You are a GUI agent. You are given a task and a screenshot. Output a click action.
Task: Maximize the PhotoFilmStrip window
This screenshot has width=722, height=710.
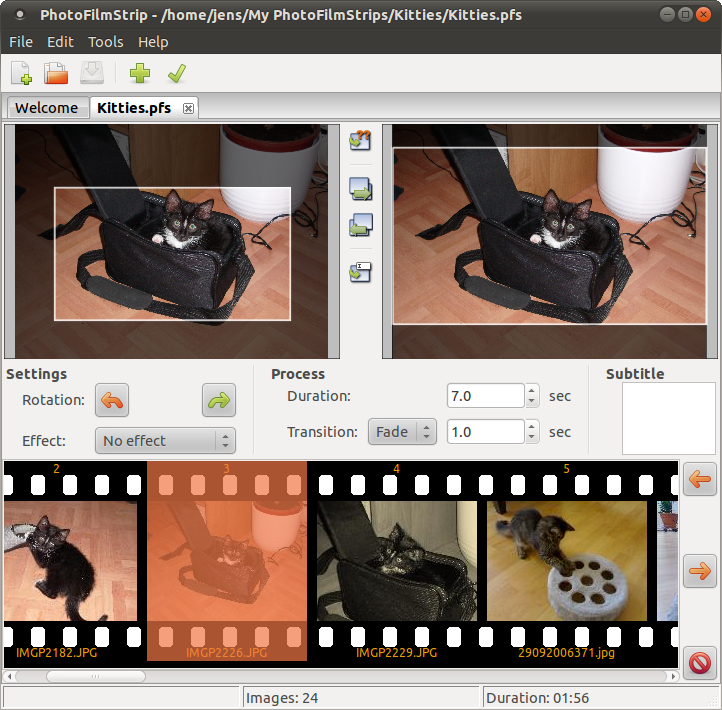(685, 15)
